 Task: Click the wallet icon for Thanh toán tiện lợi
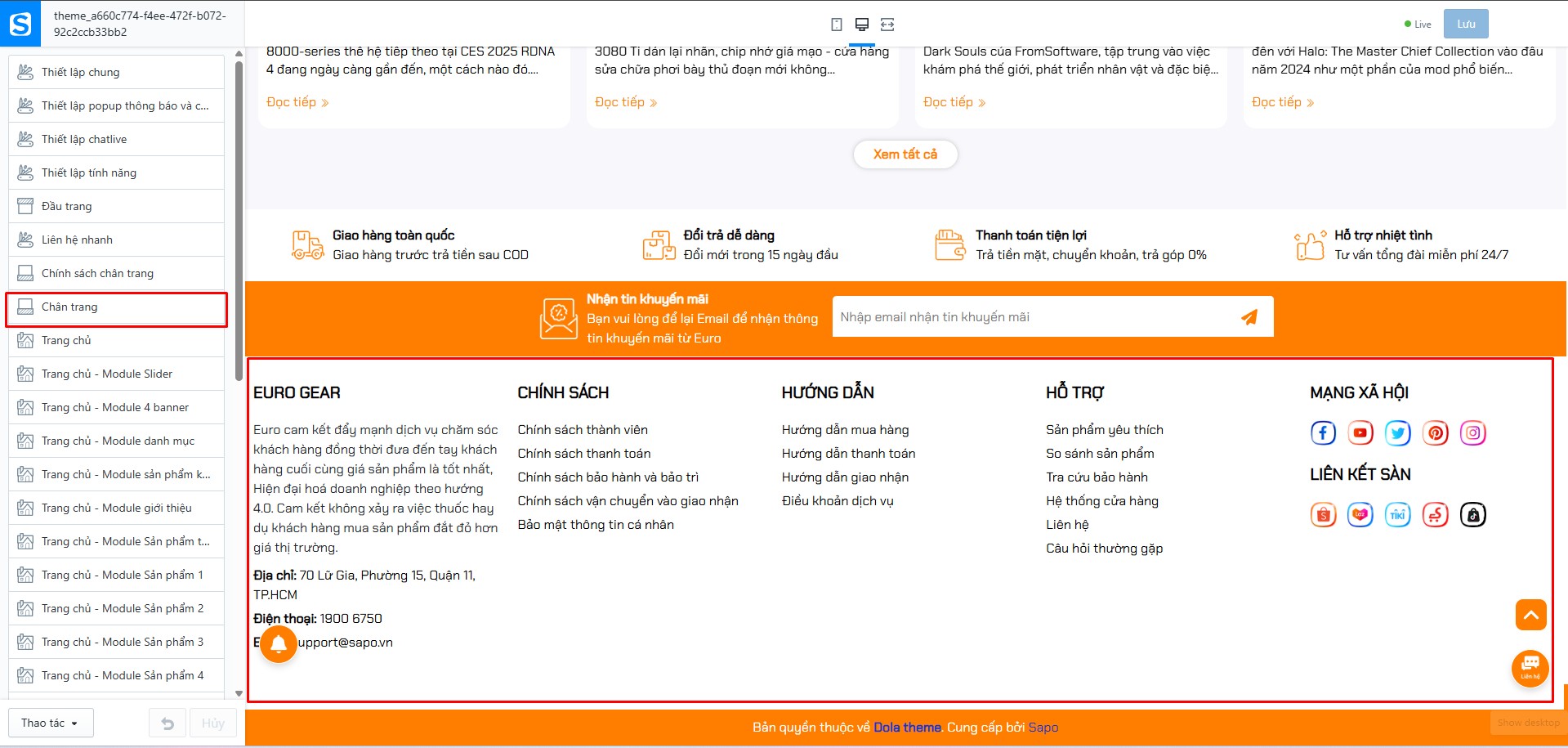pyautogui.click(x=950, y=245)
